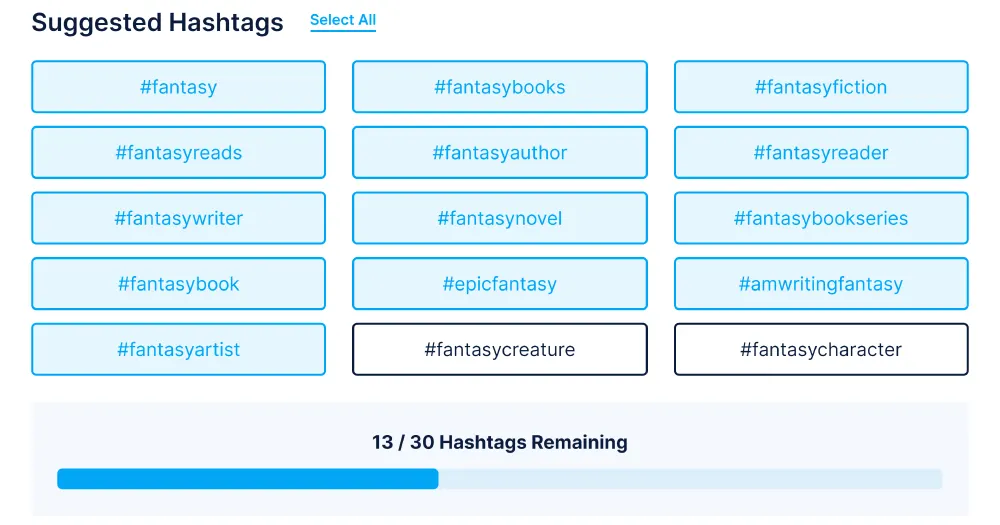The width and height of the screenshot is (1000, 525).
Task: Unselect the #fantasyartist hashtag
Action: point(179,350)
